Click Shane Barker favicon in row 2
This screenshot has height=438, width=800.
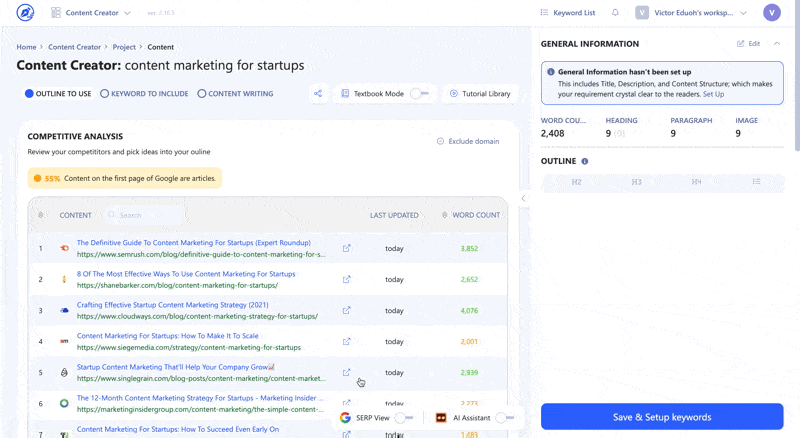64,279
